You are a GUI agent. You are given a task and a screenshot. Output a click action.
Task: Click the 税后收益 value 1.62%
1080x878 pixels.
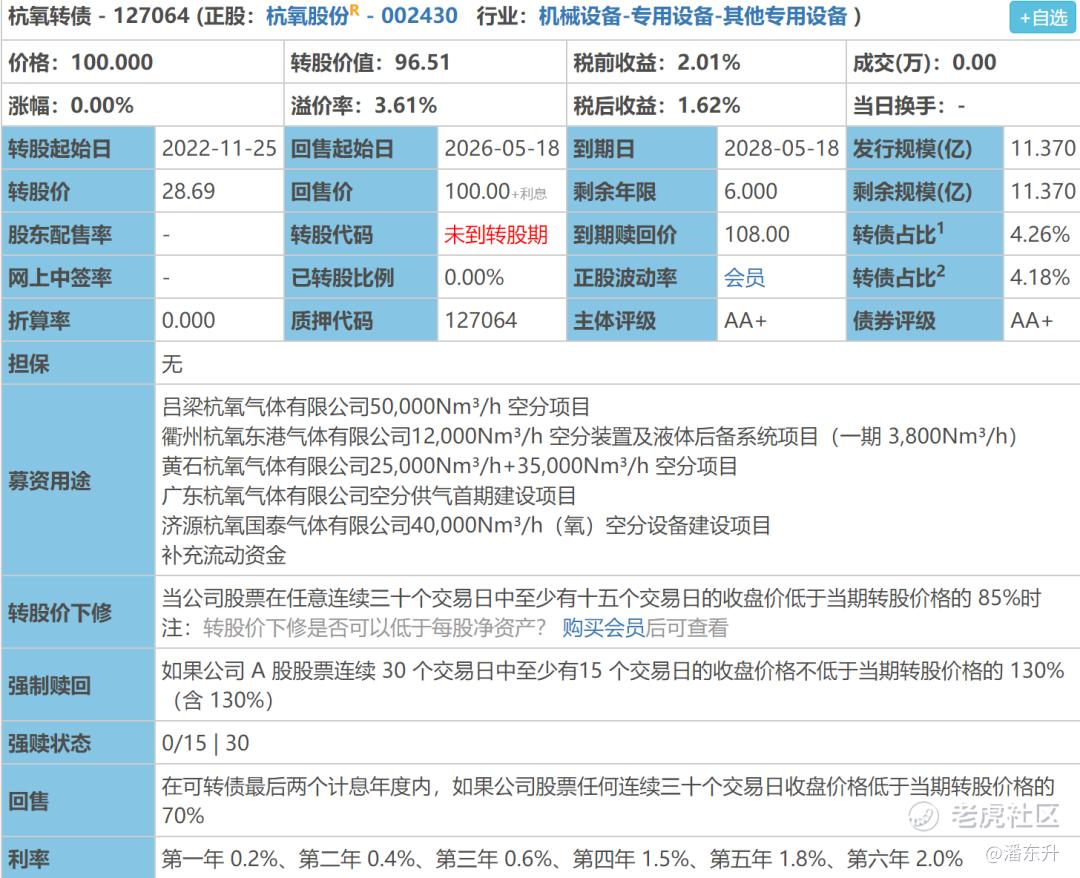pos(709,105)
